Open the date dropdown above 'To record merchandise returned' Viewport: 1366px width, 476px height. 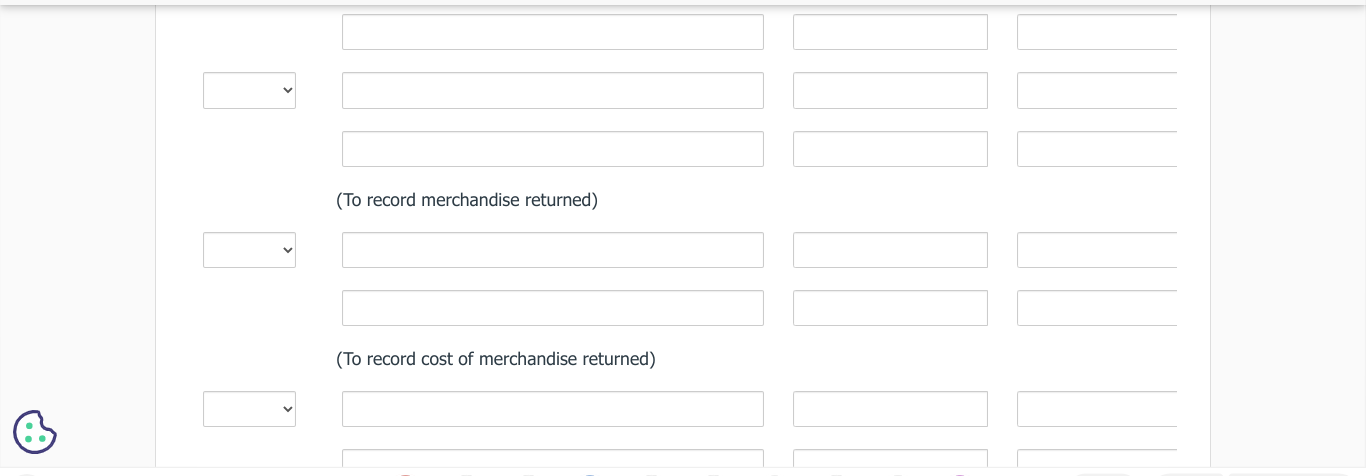click(x=249, y=91)
